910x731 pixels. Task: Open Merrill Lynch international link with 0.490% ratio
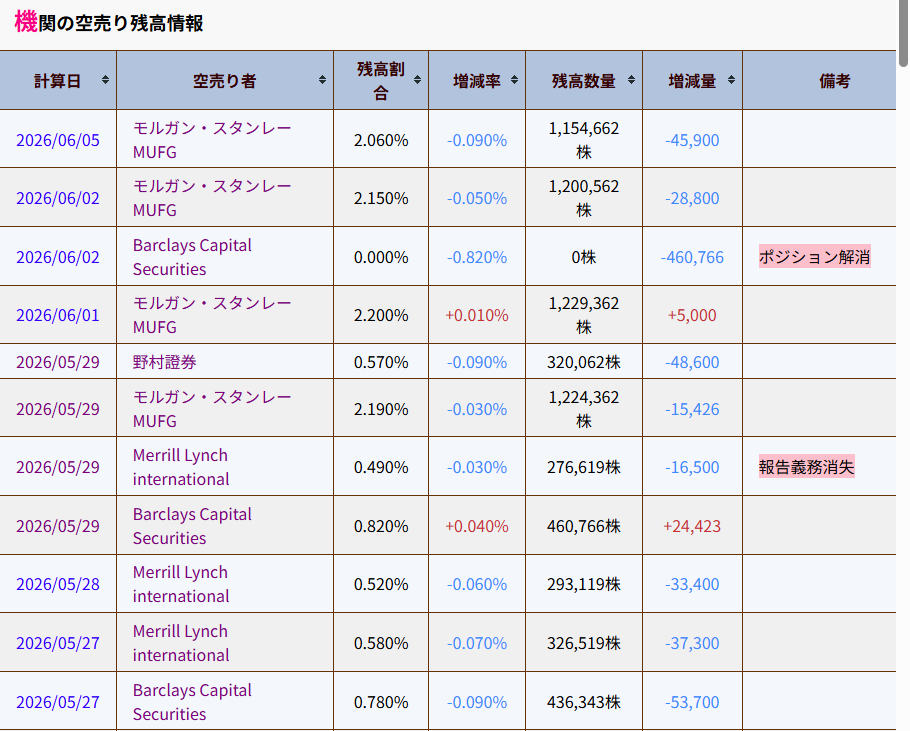181,467
